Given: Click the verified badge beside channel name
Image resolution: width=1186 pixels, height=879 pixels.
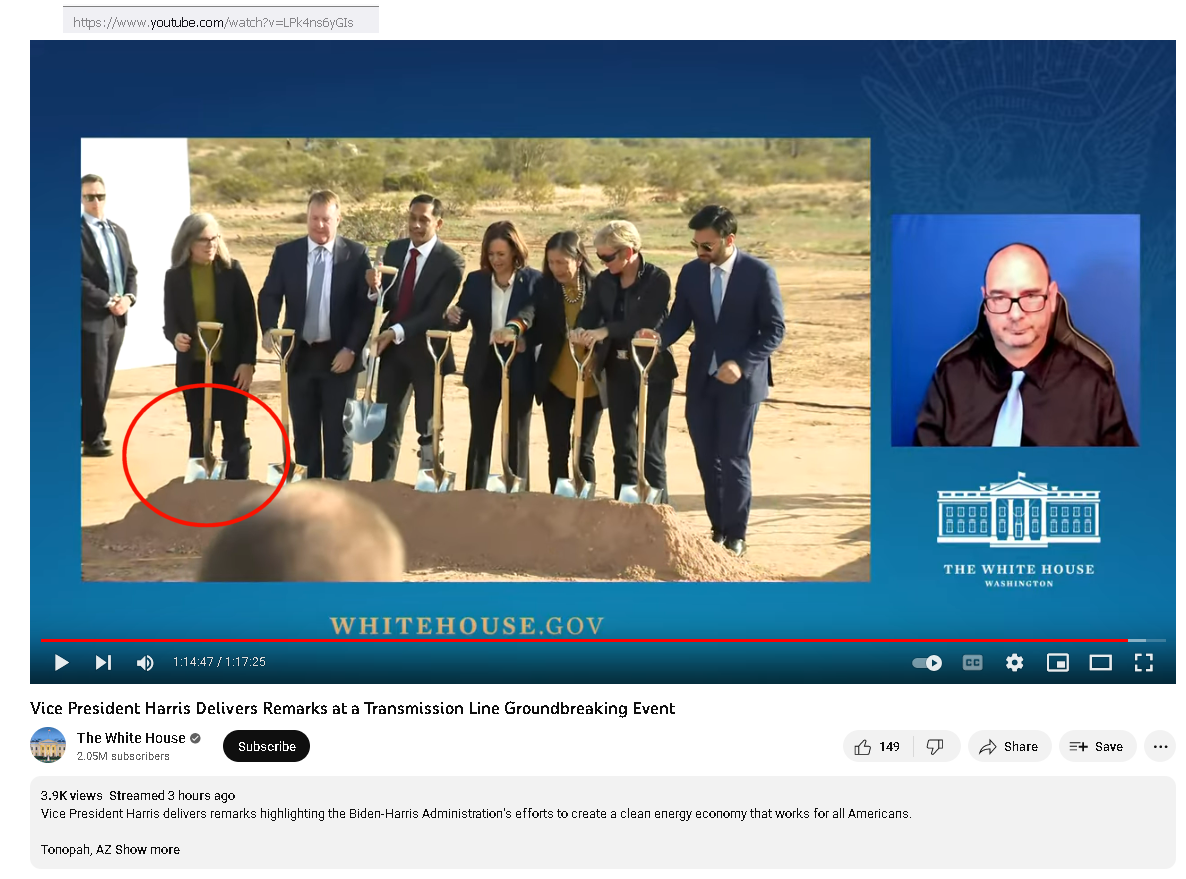Looking at the screenshot, I should [195, 738].
